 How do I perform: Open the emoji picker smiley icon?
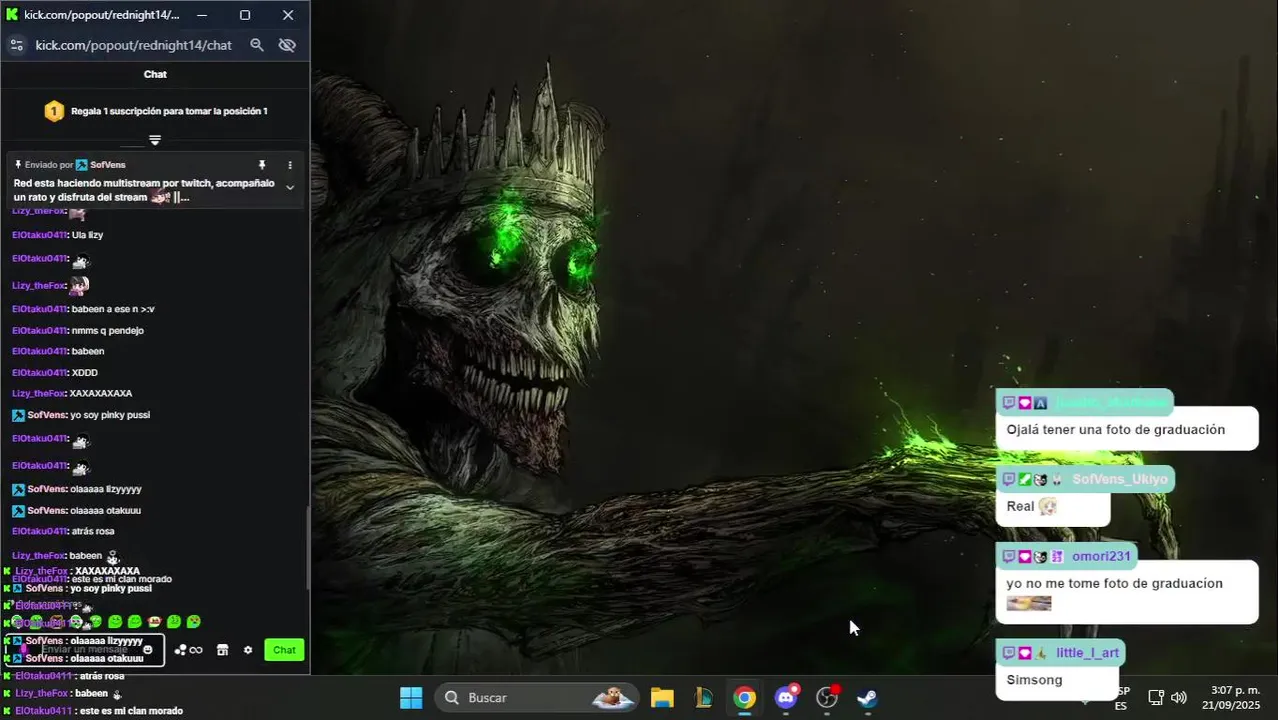click(x=148, y=650)
